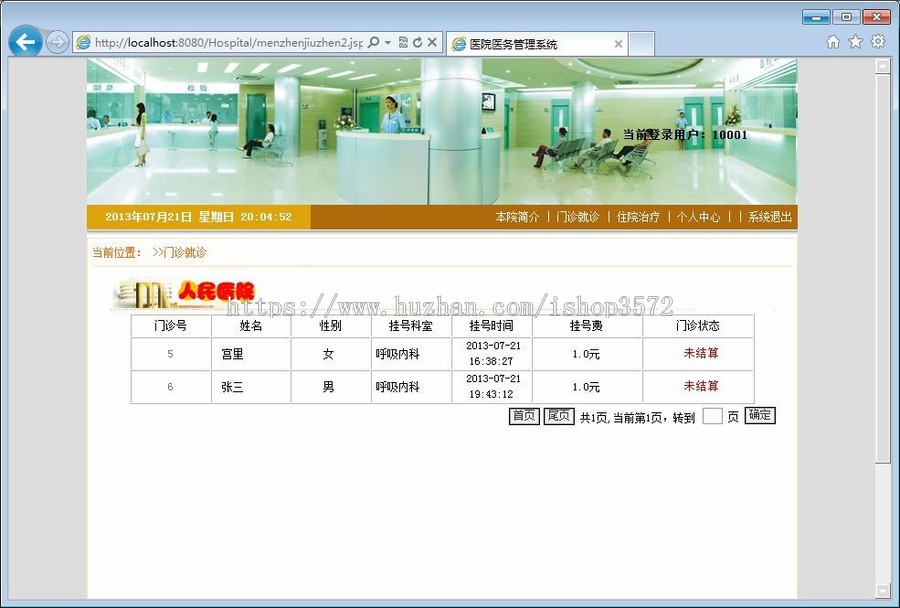Stop loading with the X icon in address bar
Screen dimensions: 900x608
(432, 42)
